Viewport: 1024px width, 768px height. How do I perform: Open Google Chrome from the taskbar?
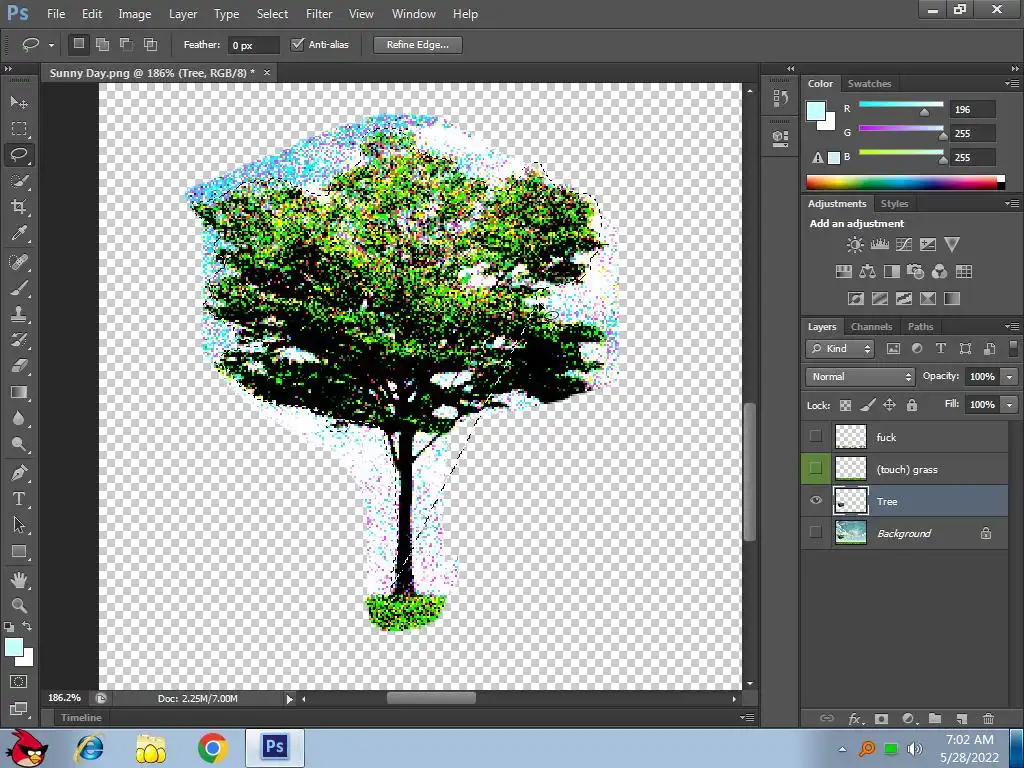point(213,748)
